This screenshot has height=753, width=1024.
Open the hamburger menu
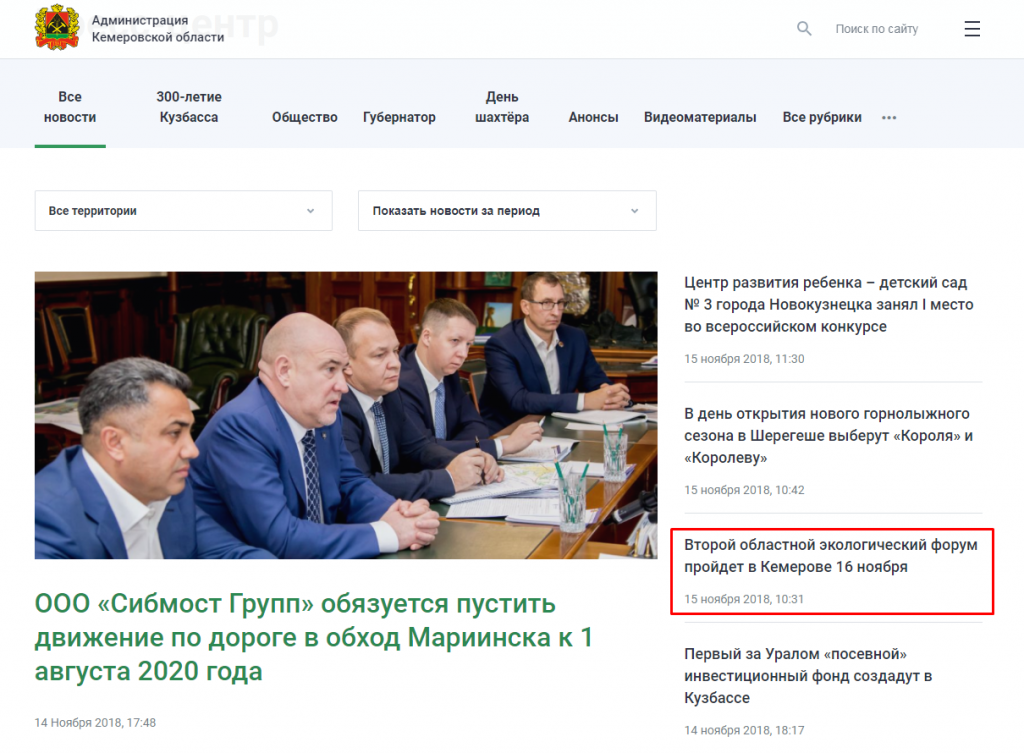click(x=972, y=29)
